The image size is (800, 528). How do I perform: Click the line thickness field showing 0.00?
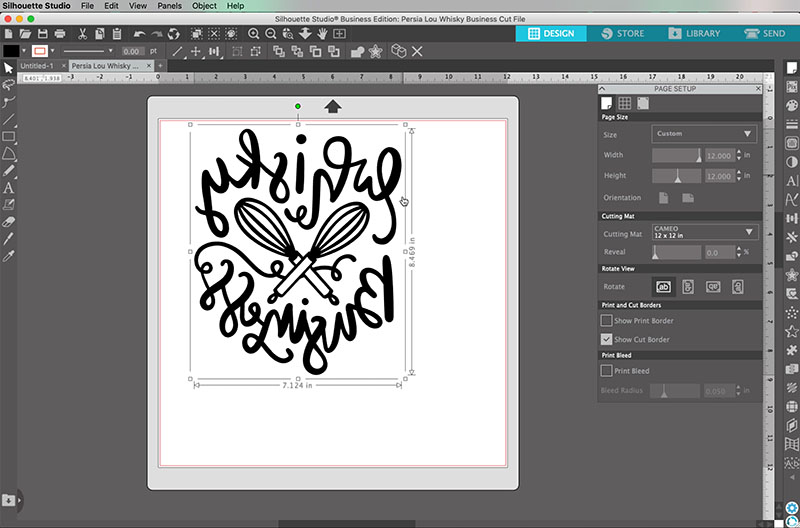(x=133, y=52)
